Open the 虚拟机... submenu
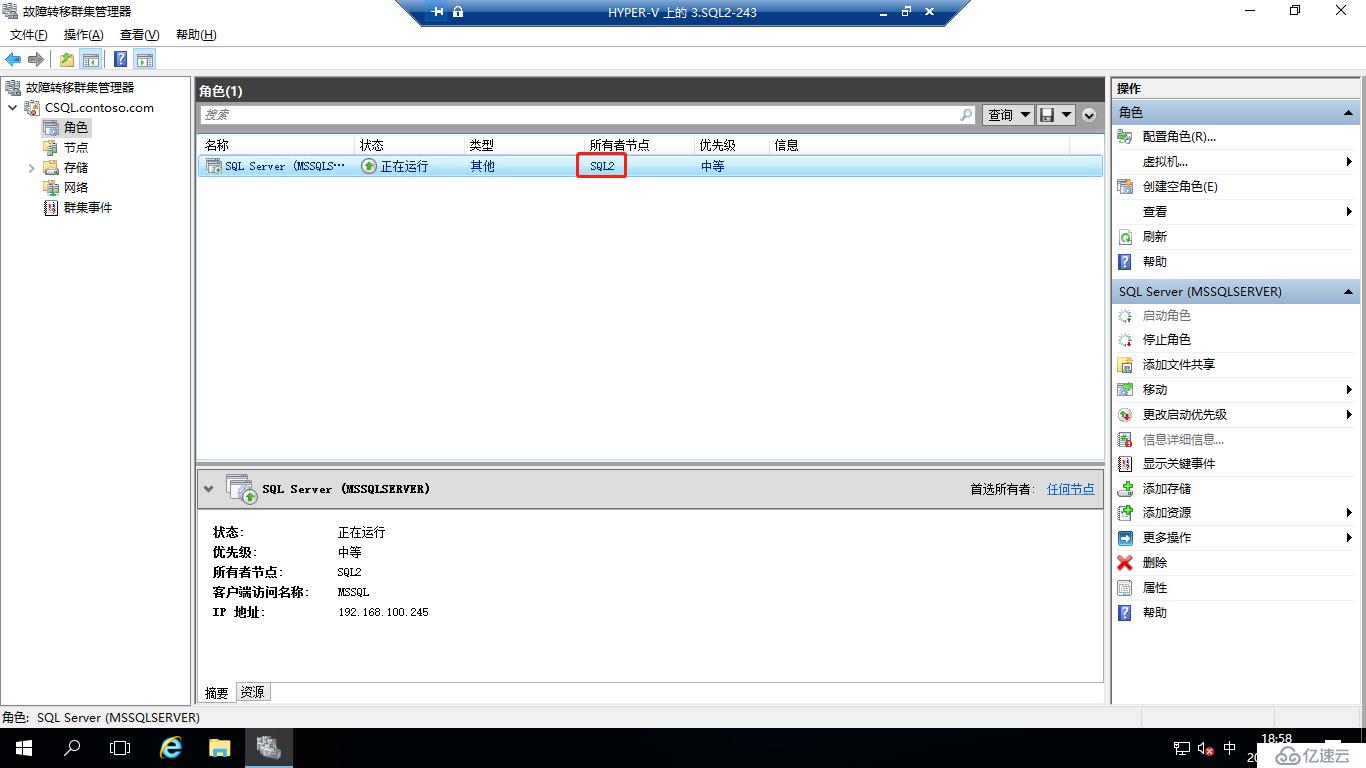This screenshot has height=768, width=1366. tap(1165, 162)
